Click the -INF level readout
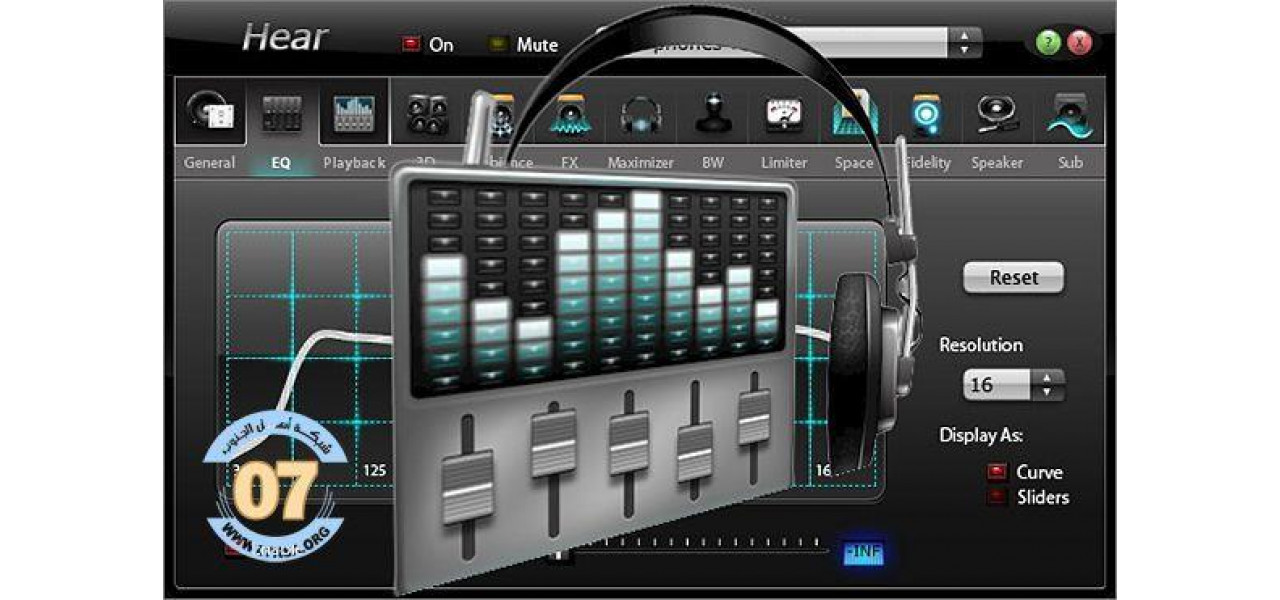The image size is (1280, 600). pyautogui.click(x=863, y=553)
